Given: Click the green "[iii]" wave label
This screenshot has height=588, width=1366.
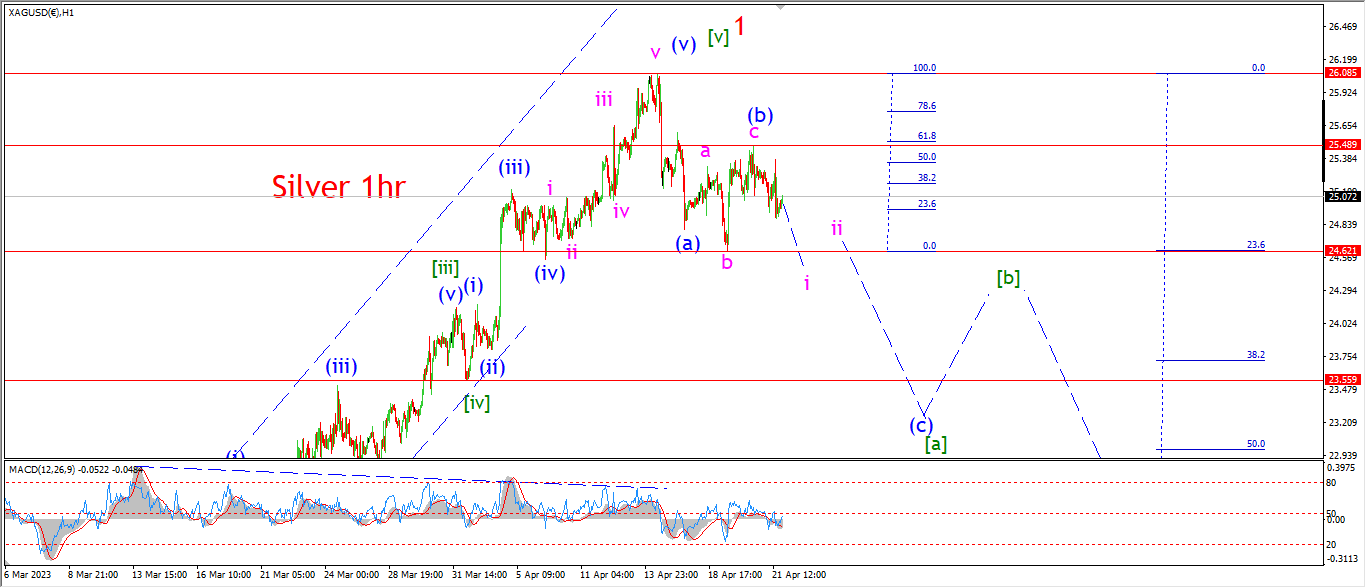Looking at the screenshot, I should pyautogui.click(x=446, y=268).
